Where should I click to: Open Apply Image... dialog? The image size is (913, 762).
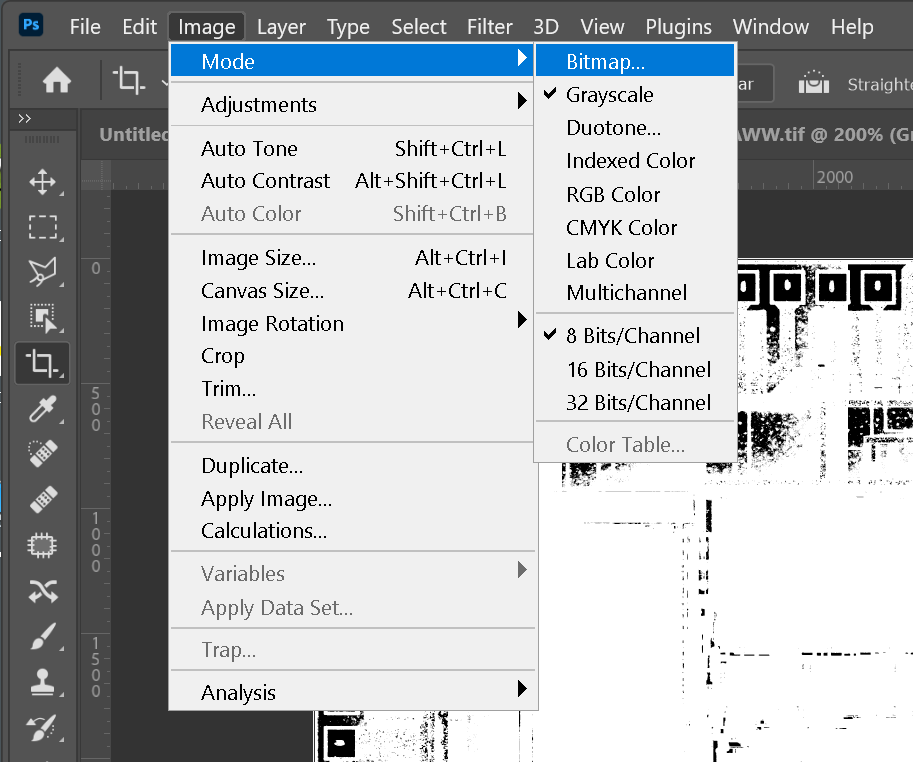(x=352, y=499)
